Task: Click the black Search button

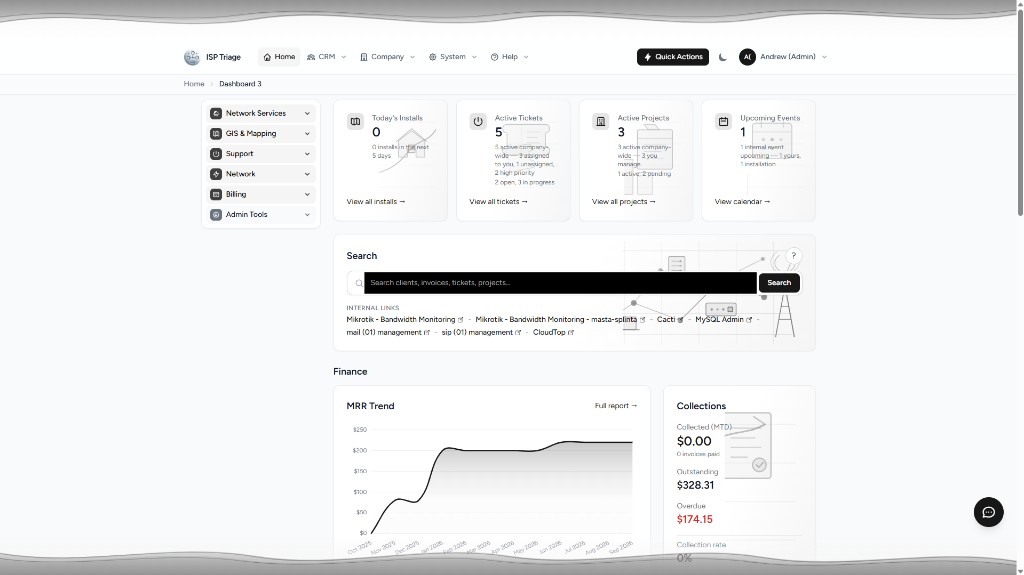Action: [778, 283]
